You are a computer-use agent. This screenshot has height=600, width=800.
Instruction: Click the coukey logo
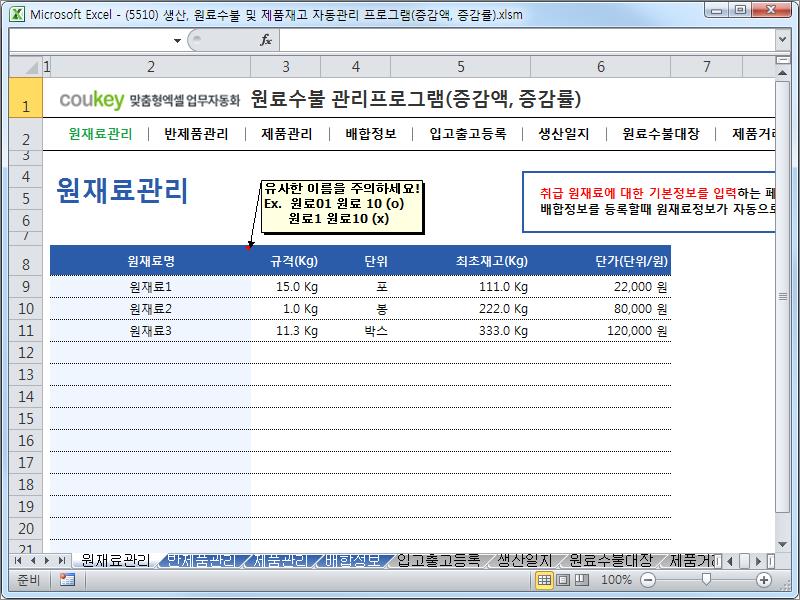[x=92, y=99]
